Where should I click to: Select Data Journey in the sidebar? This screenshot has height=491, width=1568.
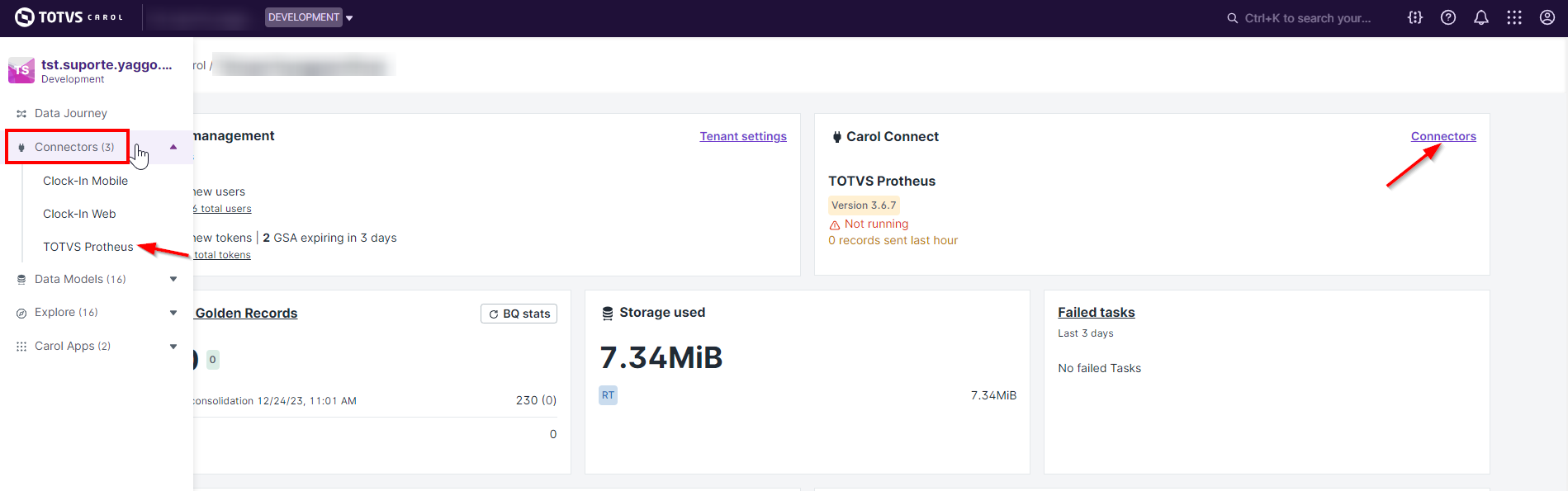(70, 113)
